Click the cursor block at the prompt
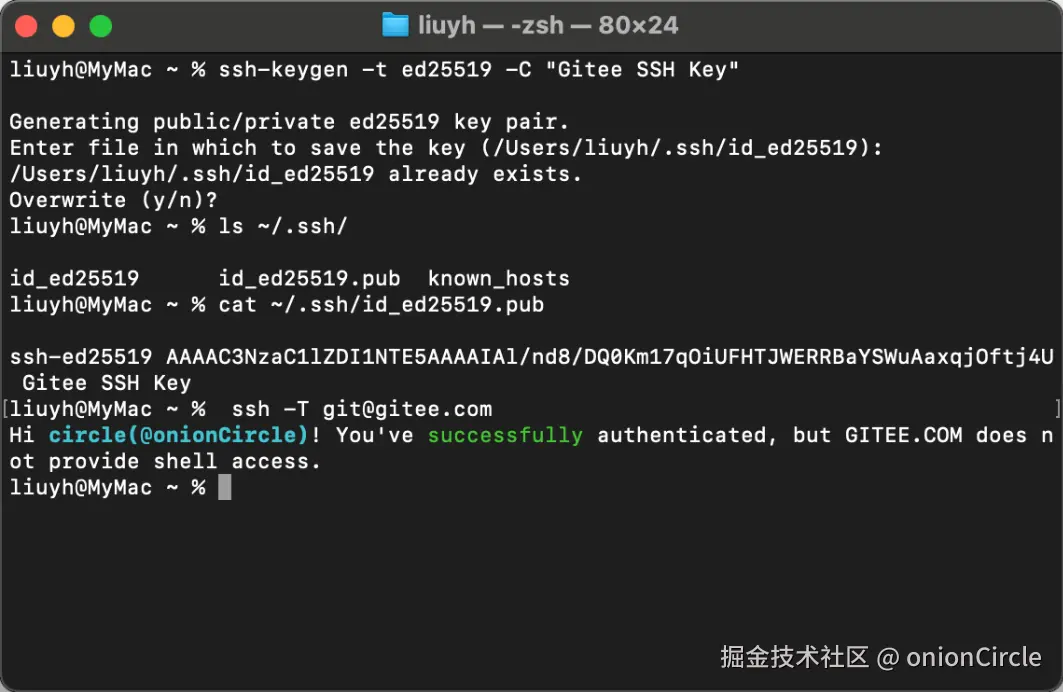The width and height of the screenshot is (1063, 692). click(x=224, y=487)
